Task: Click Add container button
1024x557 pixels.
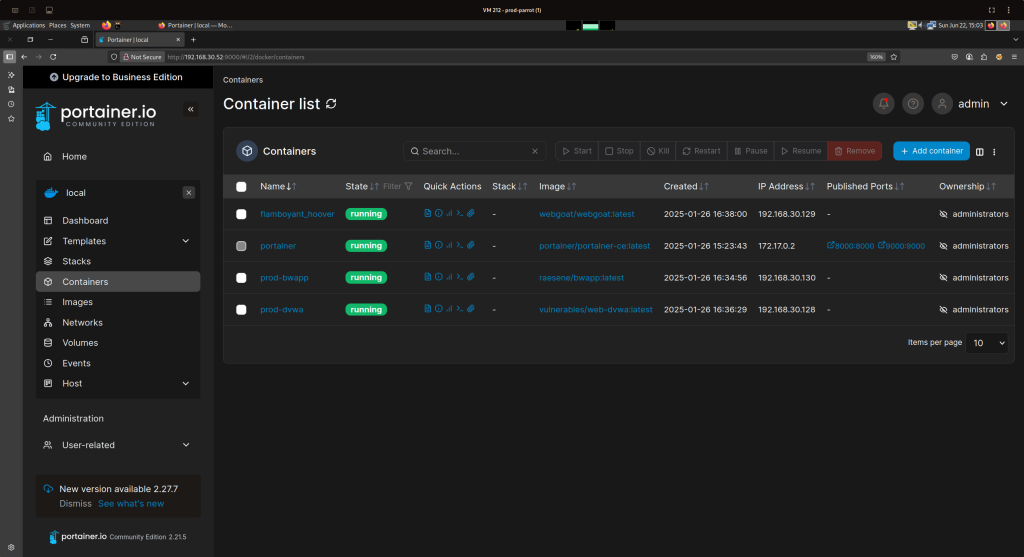Action: coord(931,151)
